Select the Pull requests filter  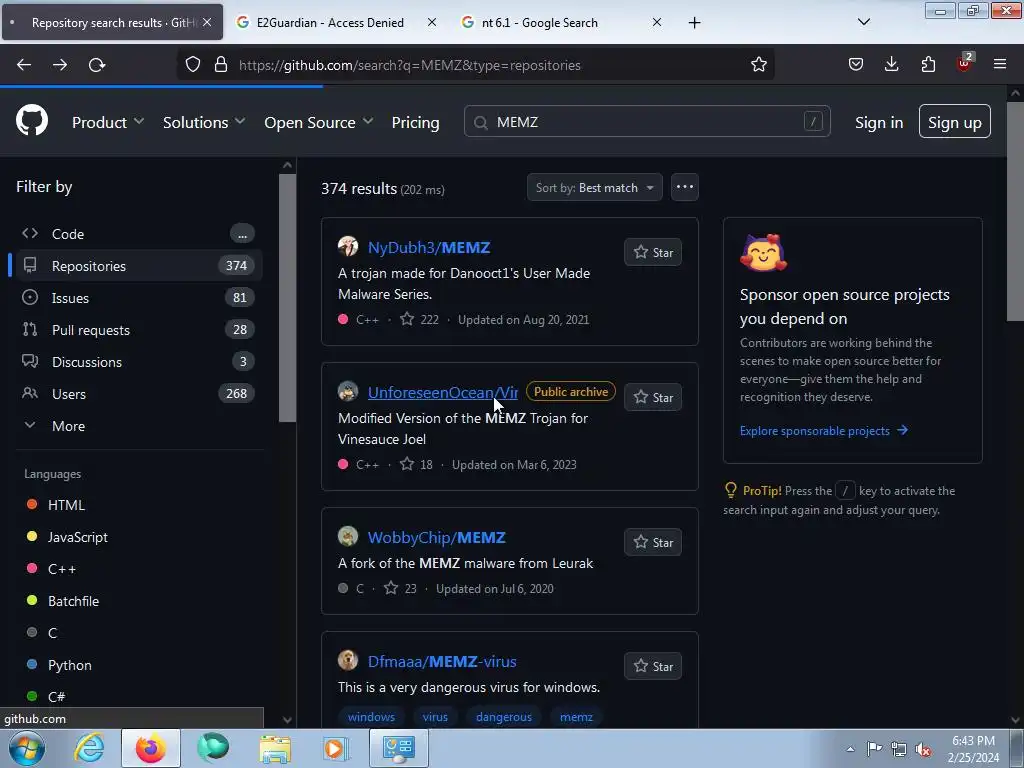click(x=138, y=330)
